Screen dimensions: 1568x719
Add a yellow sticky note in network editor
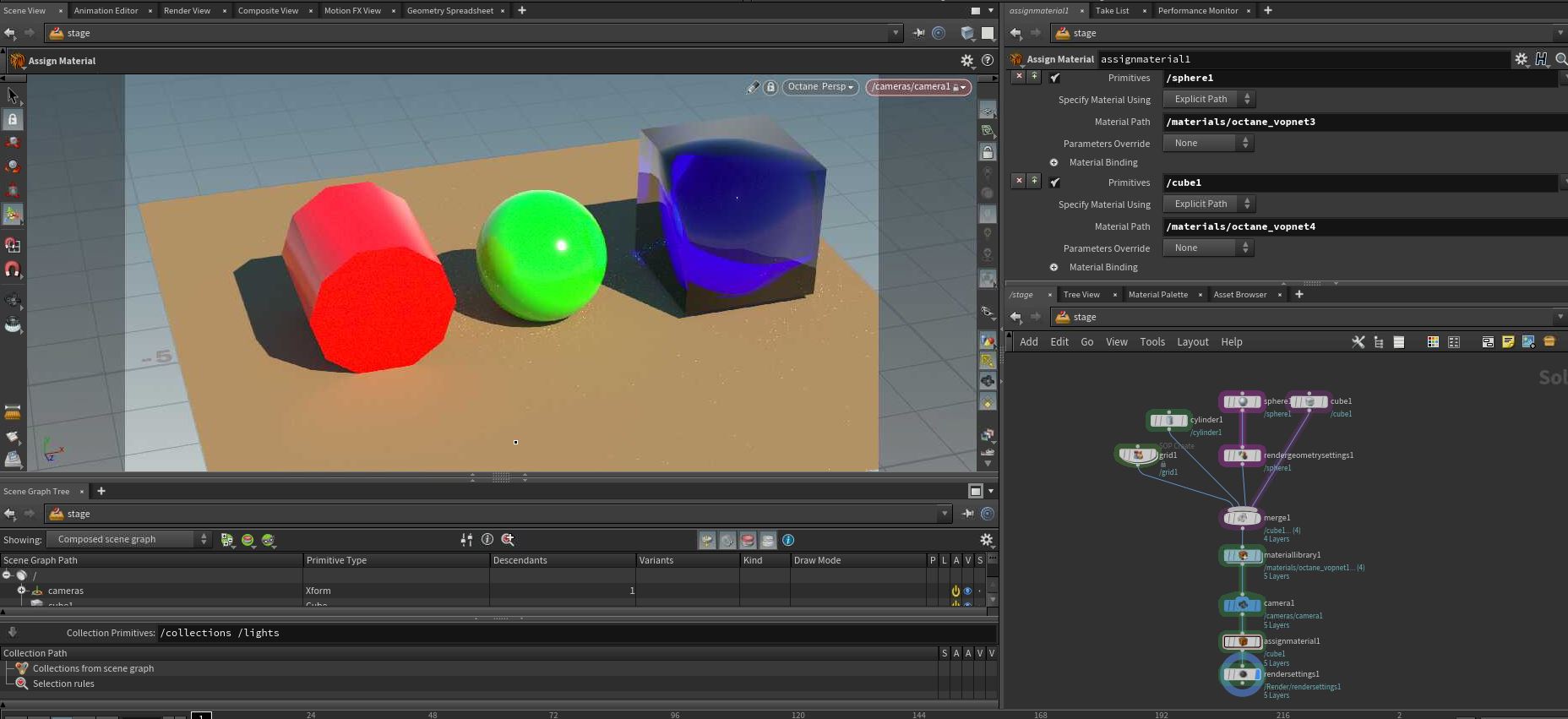(x=1508, y=342)
